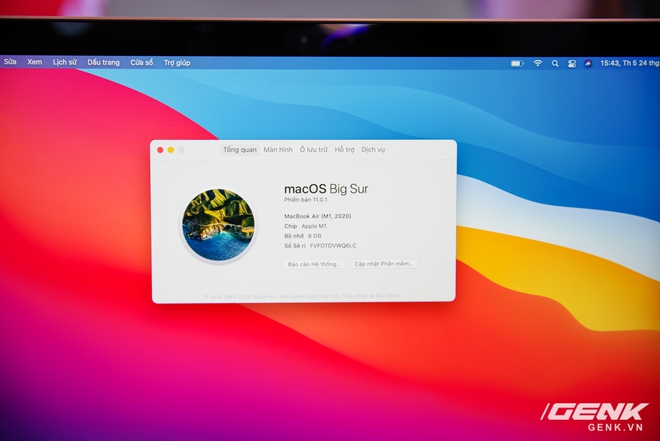The width and height of the screenshot is (660, 441).
Task: Launch Siri from menu bar
Action: (588, 64)
